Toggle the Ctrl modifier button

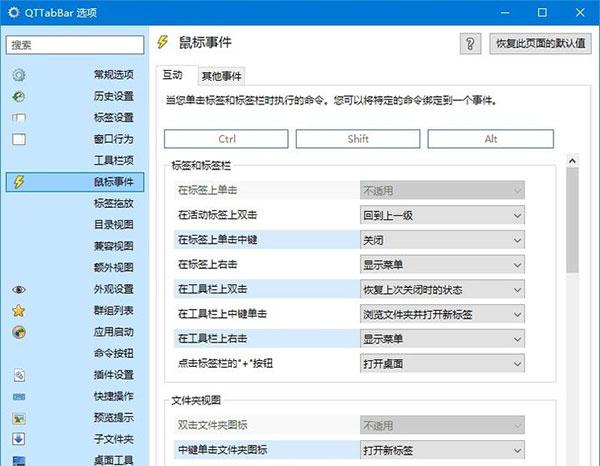(226, 139)
